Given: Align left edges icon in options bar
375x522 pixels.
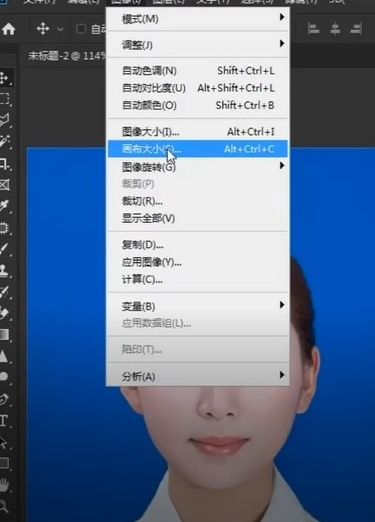Looking at the screenshot, I should click(x=313, y=29).
